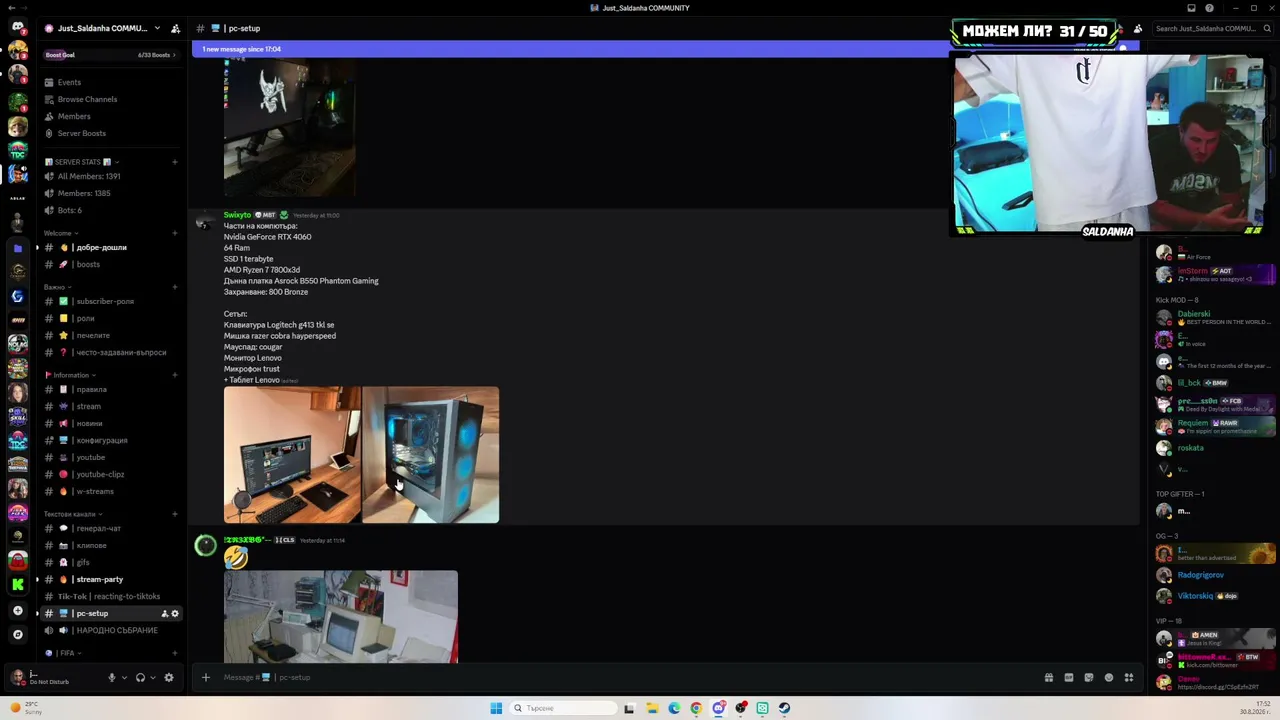Click username Swixyto in the message
This screenshot has width=1280, height=720.
pos(237,215)
